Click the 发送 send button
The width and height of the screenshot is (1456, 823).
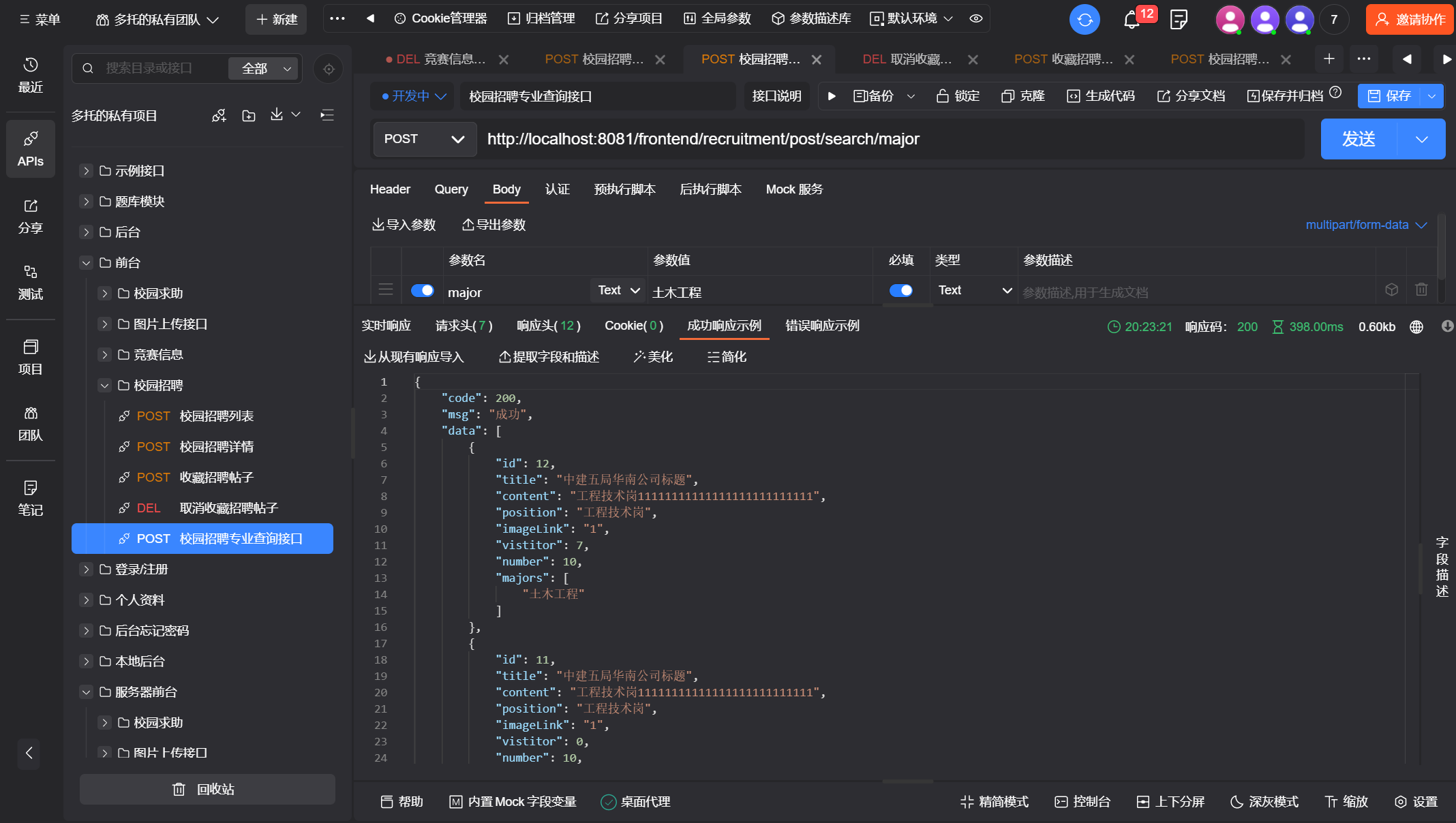(1359, 139)
